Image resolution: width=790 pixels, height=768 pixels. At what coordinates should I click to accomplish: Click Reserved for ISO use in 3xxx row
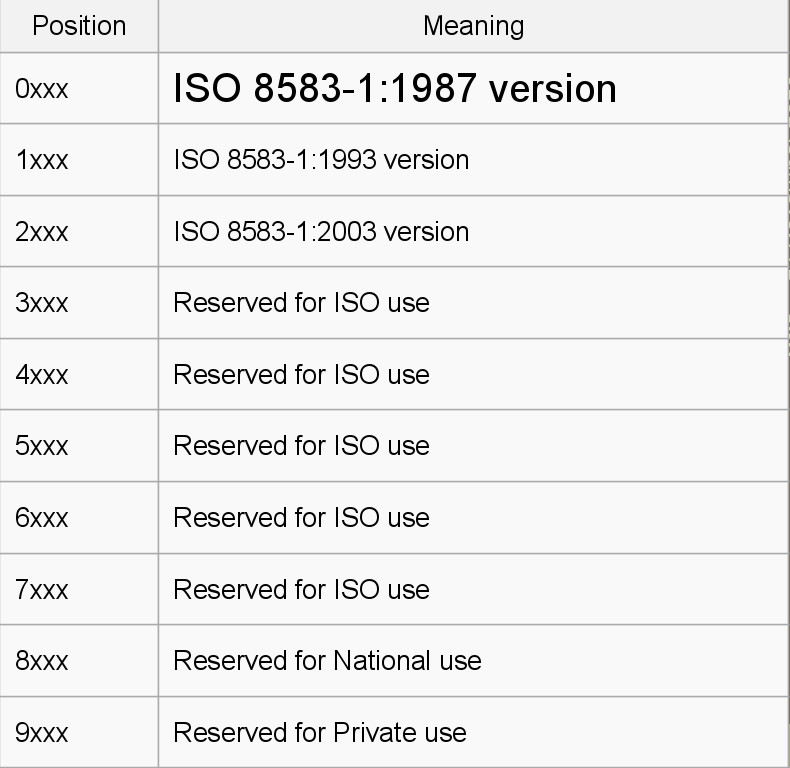pos(301,303)
